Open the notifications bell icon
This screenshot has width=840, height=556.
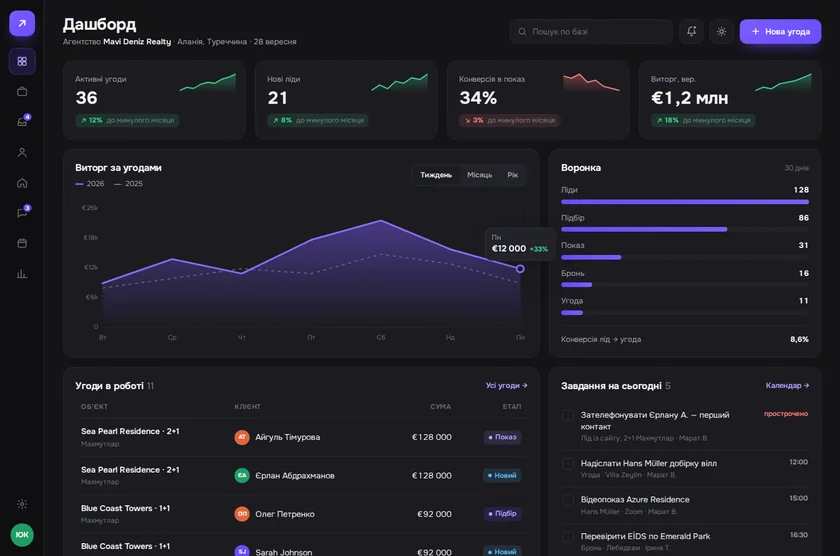(x=691, y=32)
